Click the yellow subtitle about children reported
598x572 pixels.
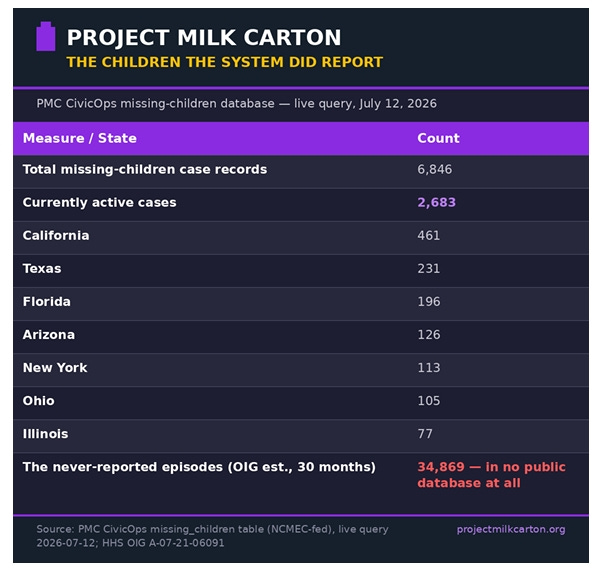pyautogui.click(x=225, y=62)
